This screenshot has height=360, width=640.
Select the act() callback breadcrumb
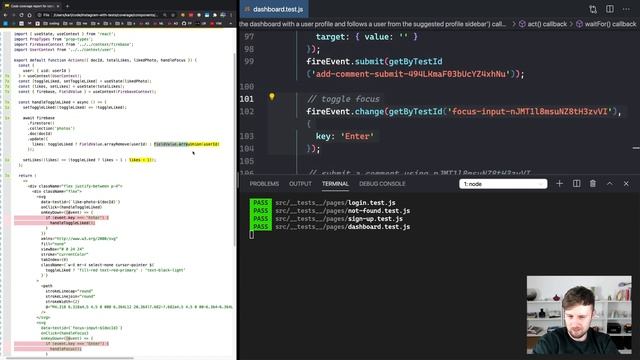pyautogui.click(x=543, y=24)
